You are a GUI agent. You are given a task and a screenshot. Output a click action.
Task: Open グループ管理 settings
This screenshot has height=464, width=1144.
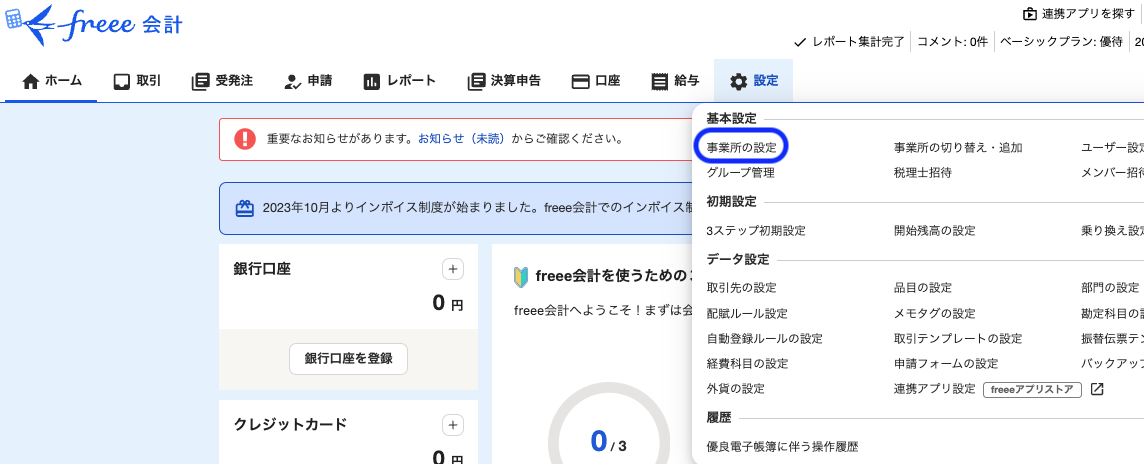(741, 173)
